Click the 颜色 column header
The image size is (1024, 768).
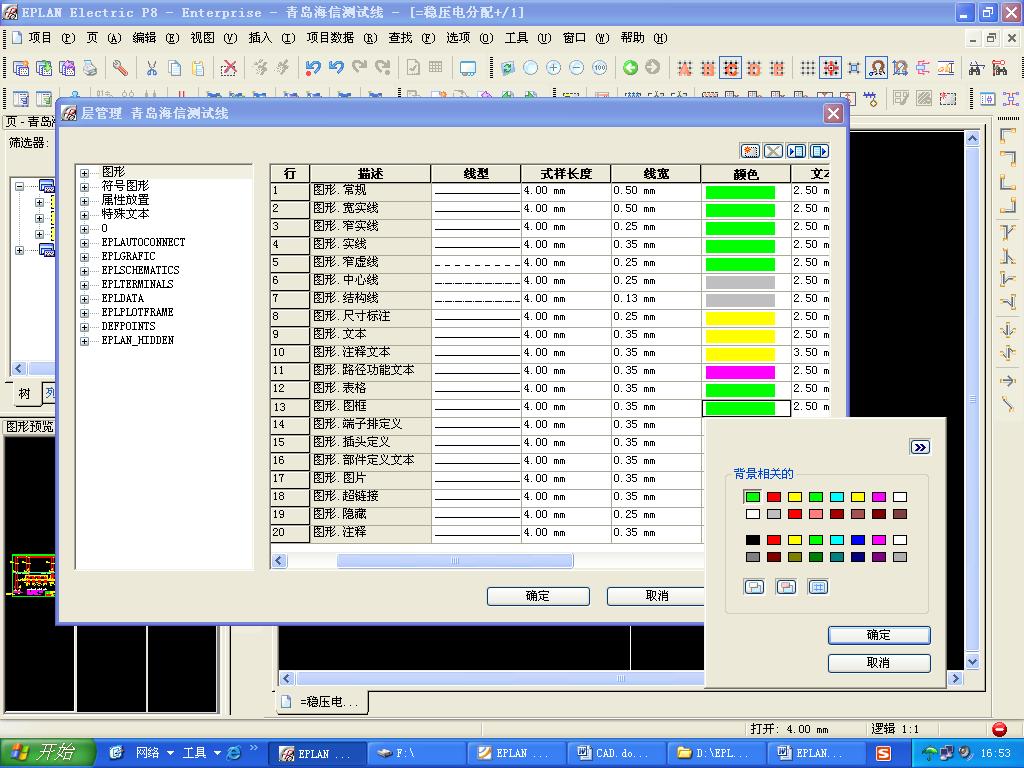tap(745, 174)
